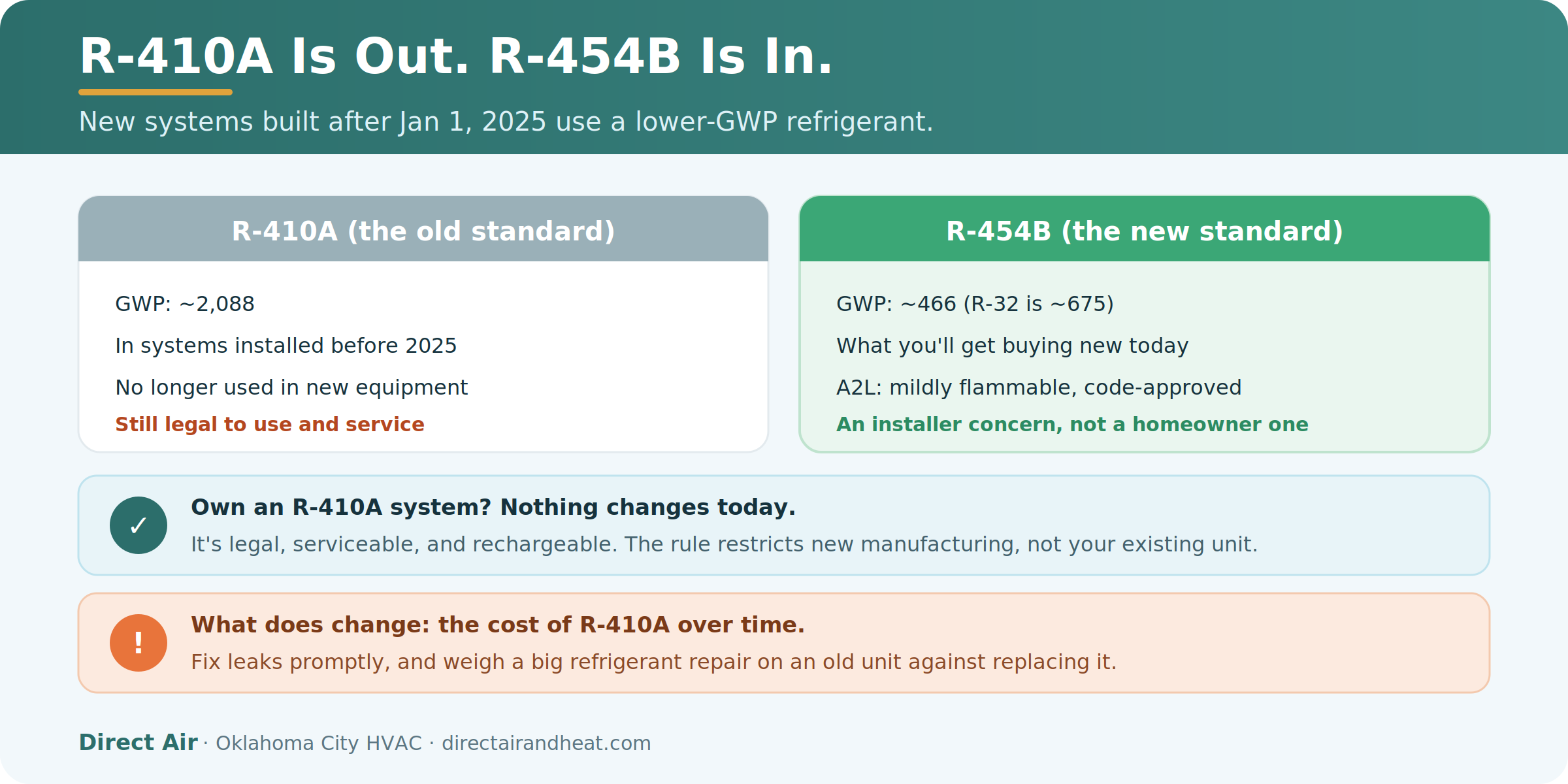This screenshot has height=784, width=1568.
Task: Open the directairandheat.com link in footer
Action: (x=546, y=743)
